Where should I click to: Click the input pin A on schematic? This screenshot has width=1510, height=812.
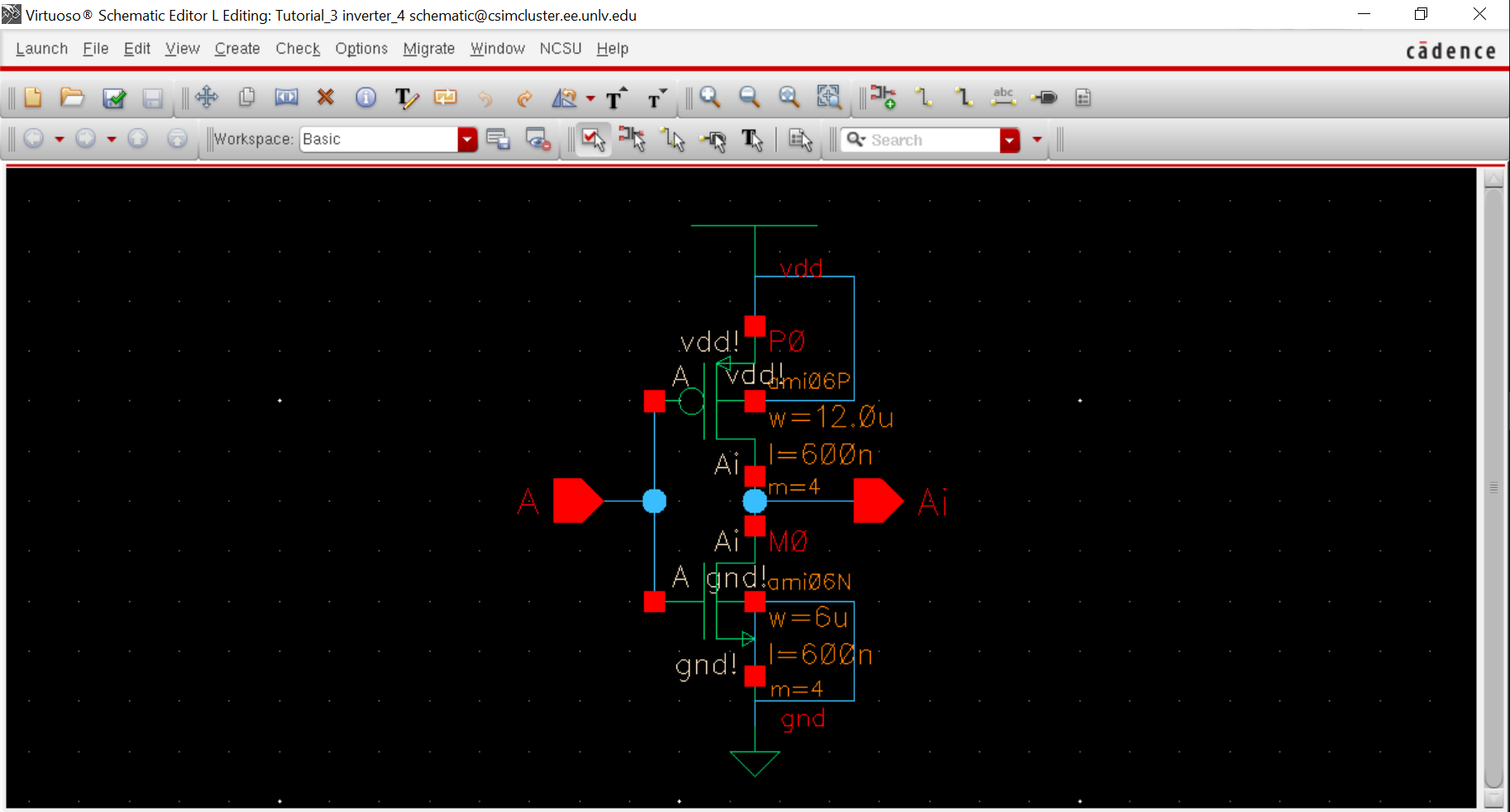pyautogui.click(x=577, y=501)
